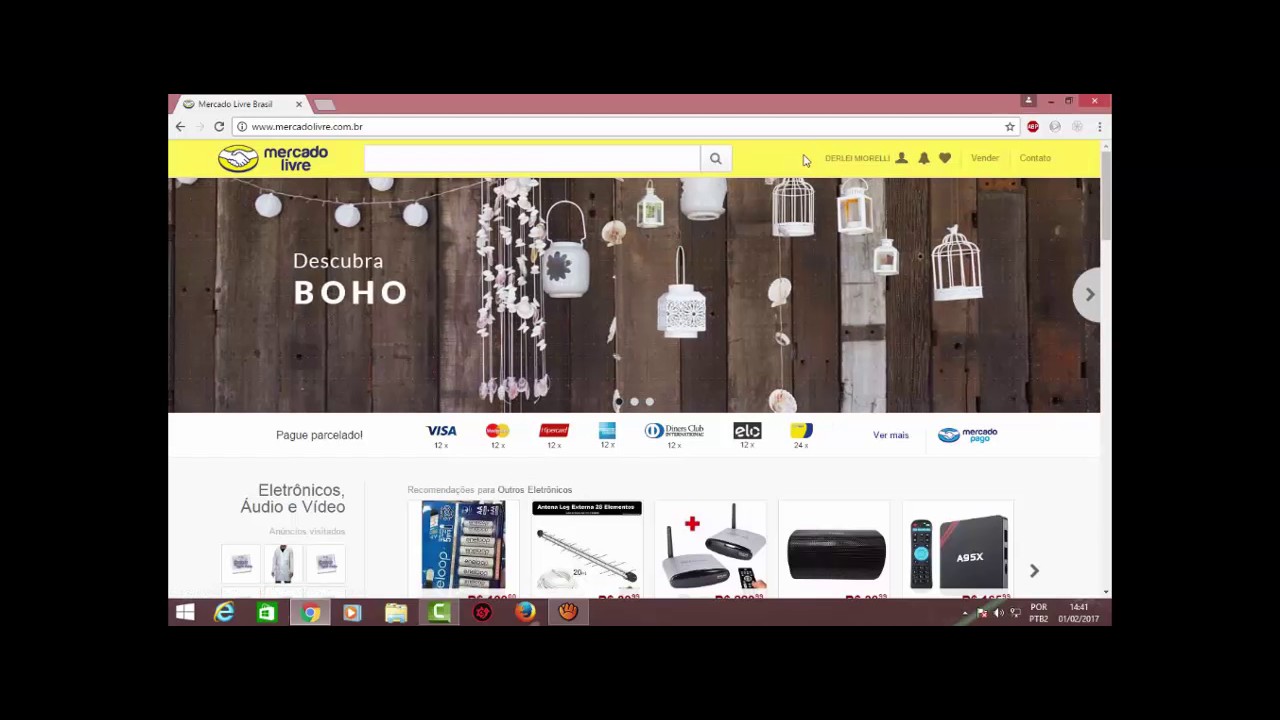The height and width of the screenshot is (720, 1280).
Task: Select the third banner carousel dot
Action: pyautogui.click(x=650, y=402)
